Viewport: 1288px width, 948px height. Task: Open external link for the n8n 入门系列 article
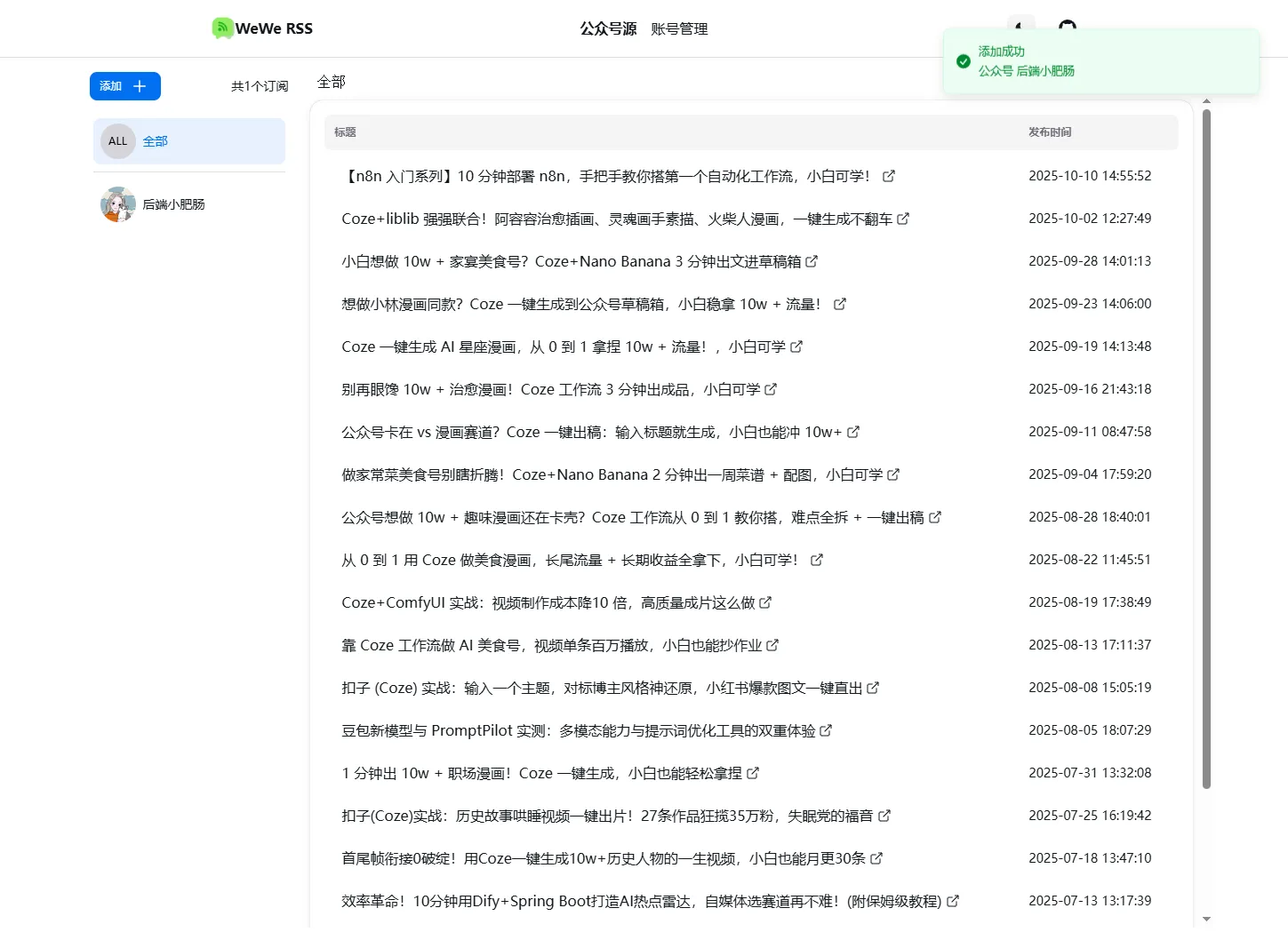[889, 176]
